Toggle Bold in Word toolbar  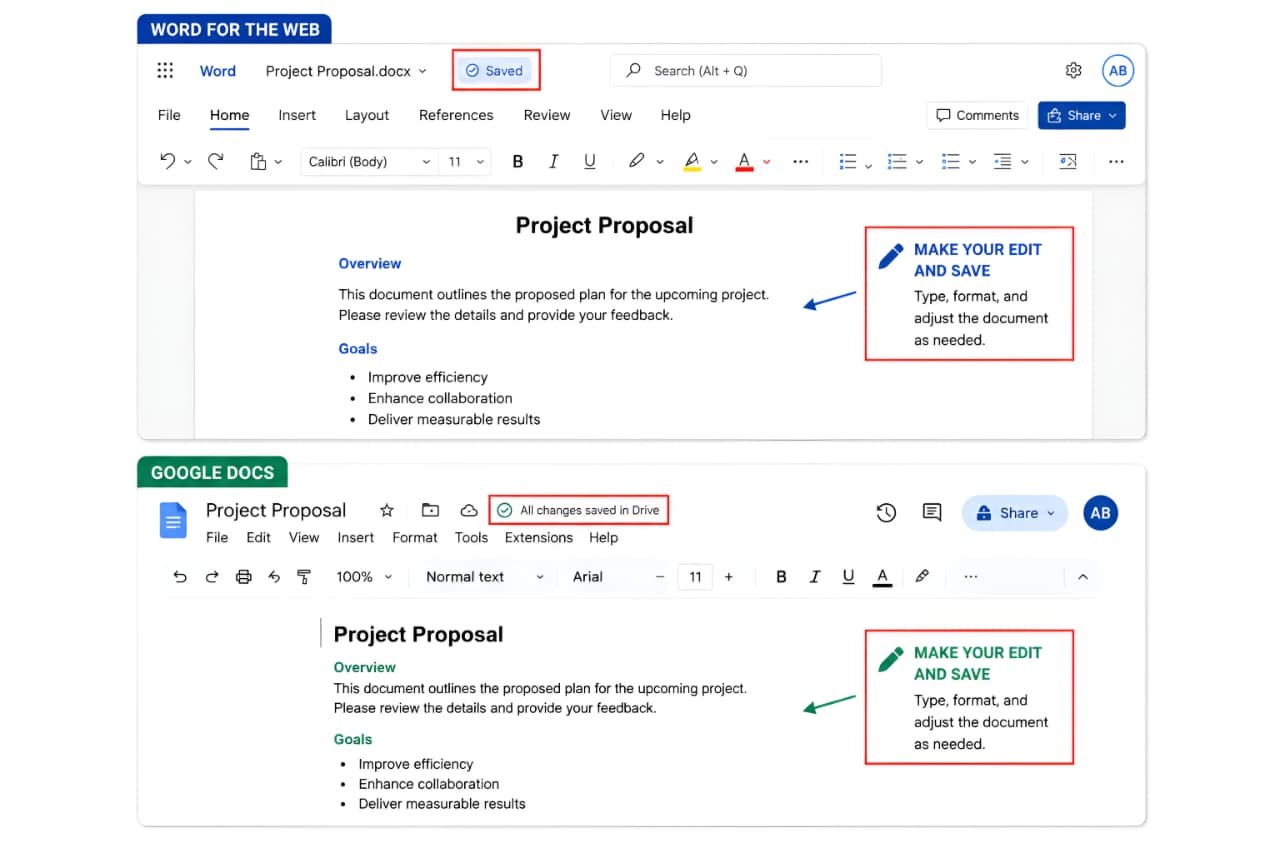coord(518,161)
